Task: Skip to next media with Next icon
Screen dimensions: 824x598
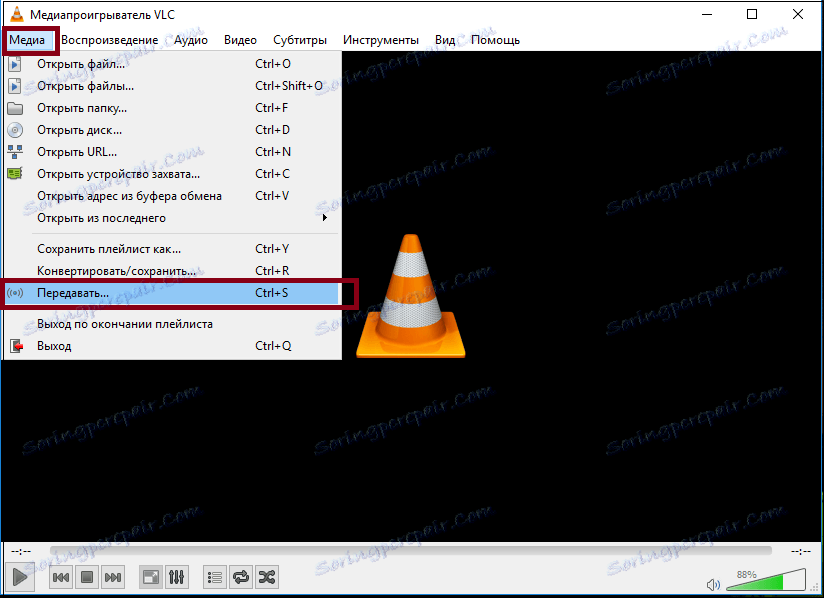Action: point(111,576)
